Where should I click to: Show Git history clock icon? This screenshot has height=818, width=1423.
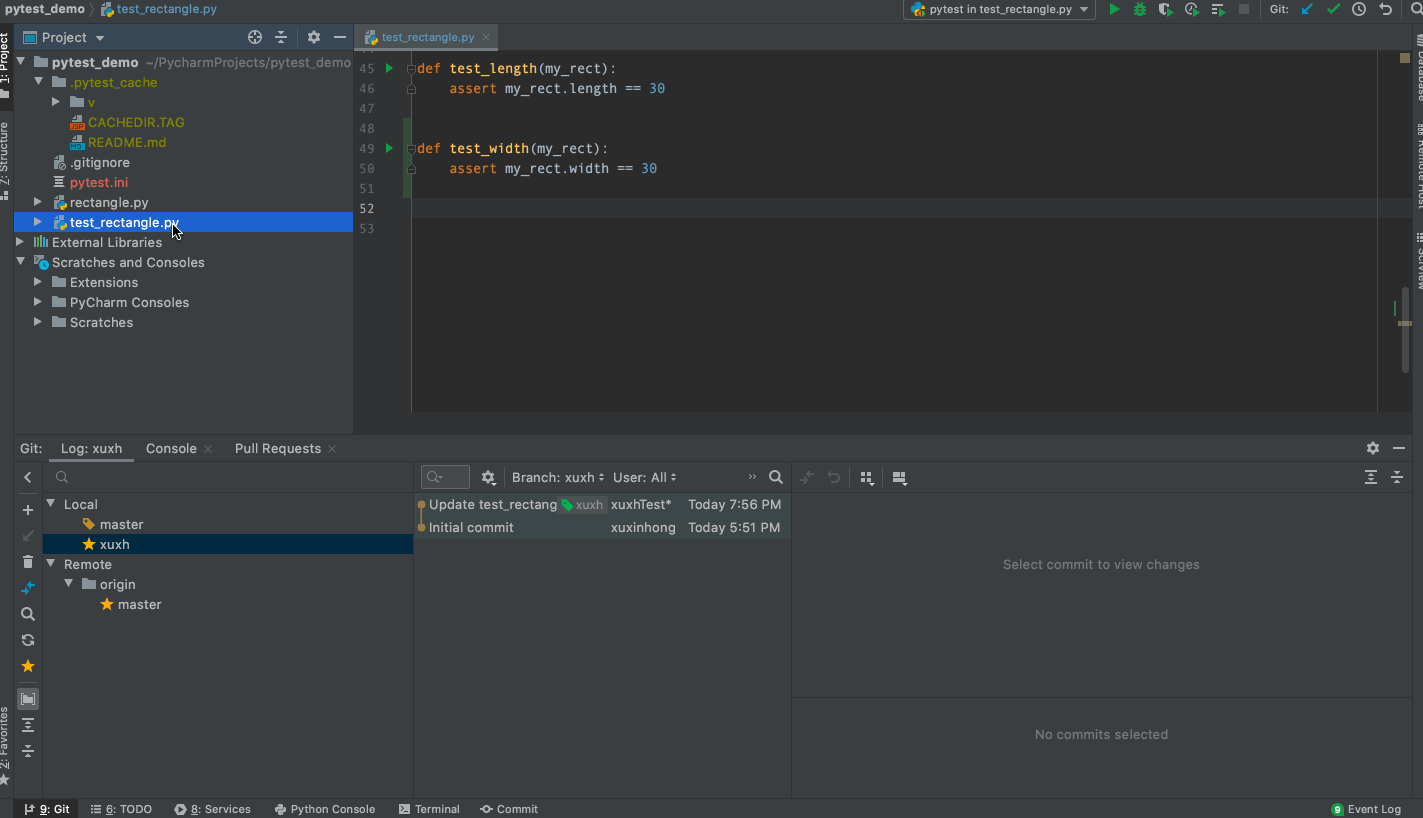tap(1359, 9)
